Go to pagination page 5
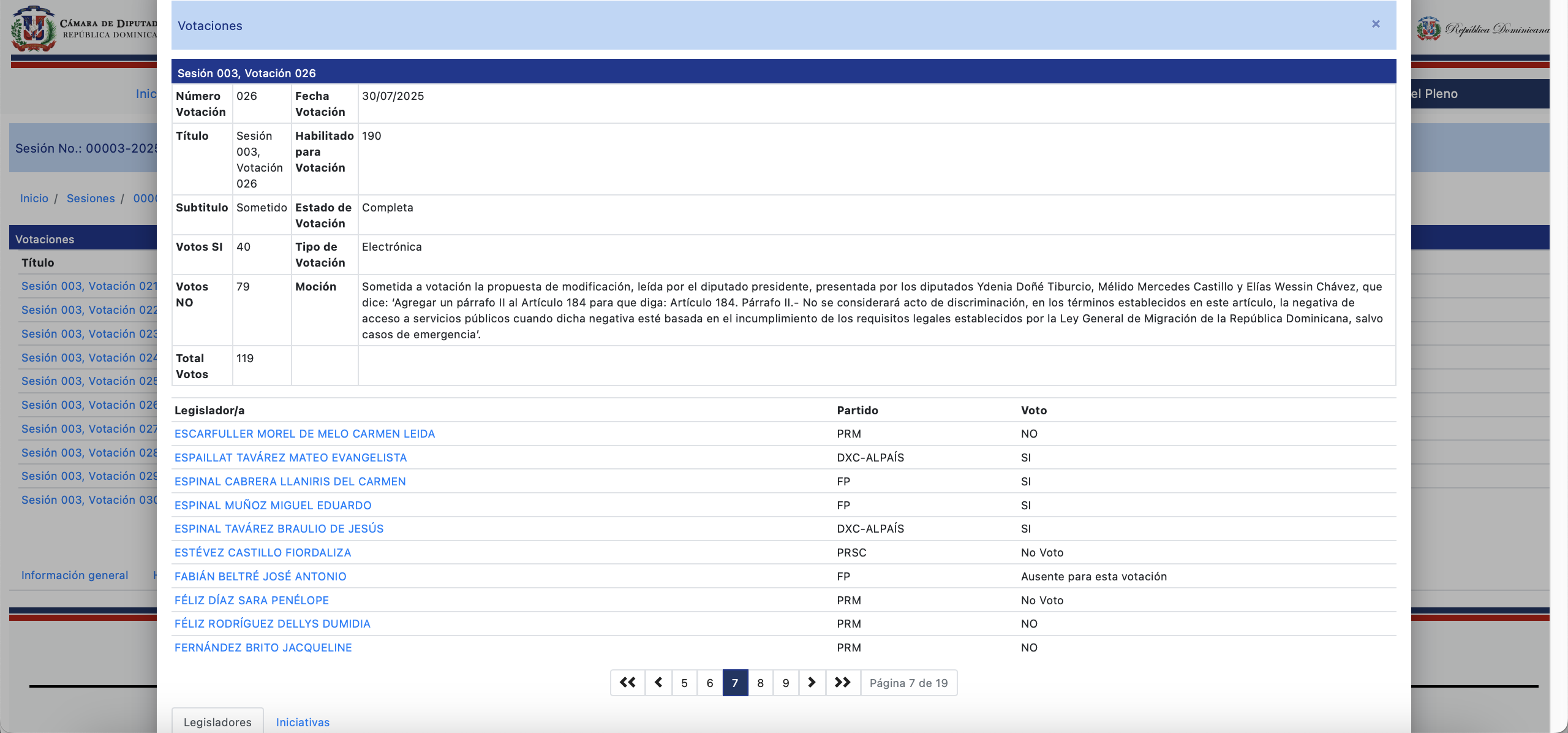Image resolution: width=1568 pixels, height=733 pixels. click(684, 683)
